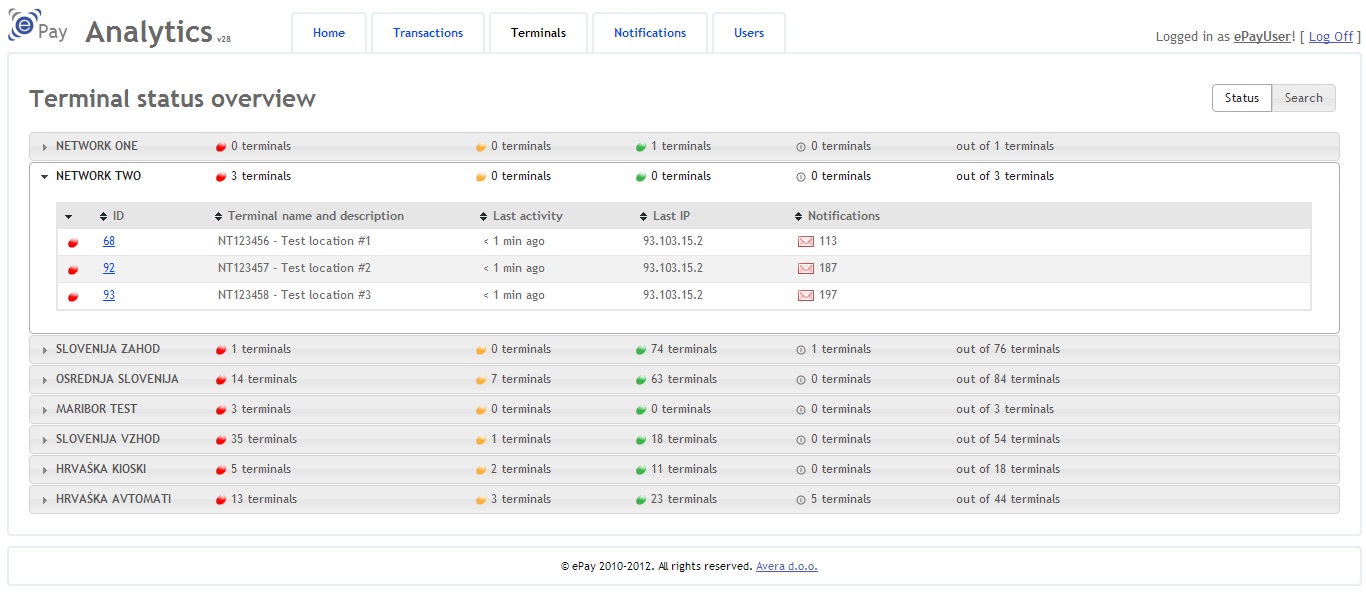Click red status dot for terminal 92
Viewport: 1366px width, 594px height.
73,269
